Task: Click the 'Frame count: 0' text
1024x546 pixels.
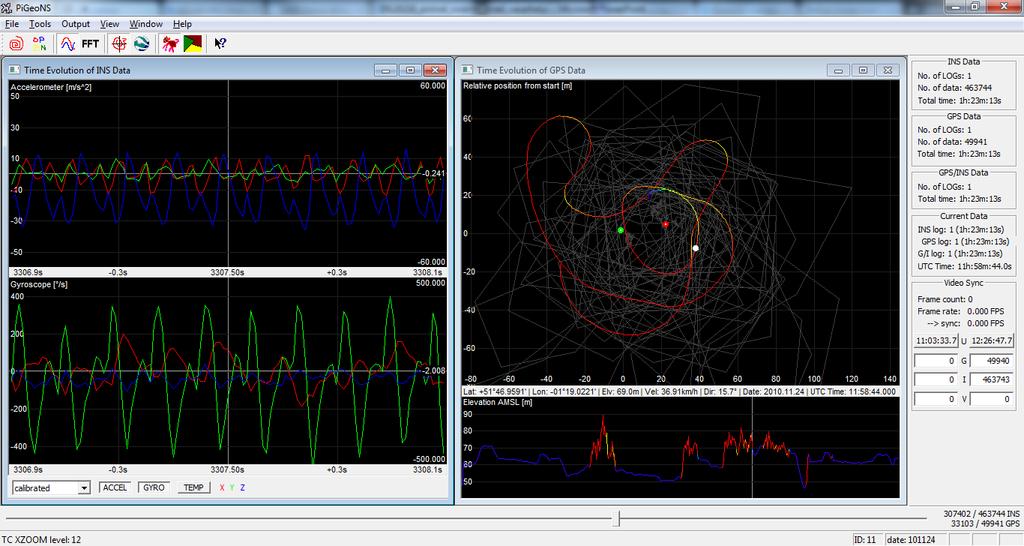Action: pyautogui.click(x=945, y=299)
